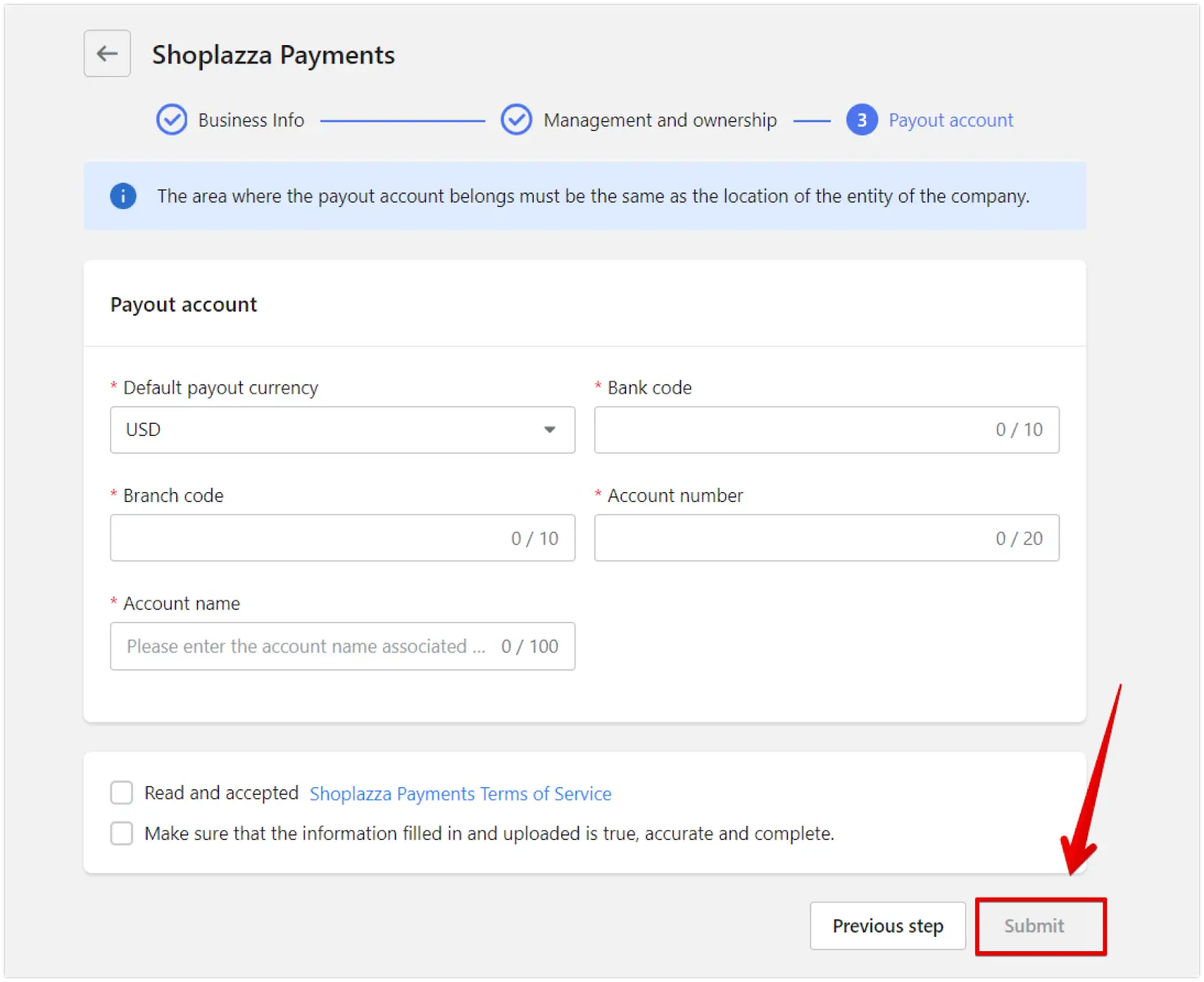Screen dimensions: 1204x982
Task: Click the Bank code label
Action: [x=649, y=388]
